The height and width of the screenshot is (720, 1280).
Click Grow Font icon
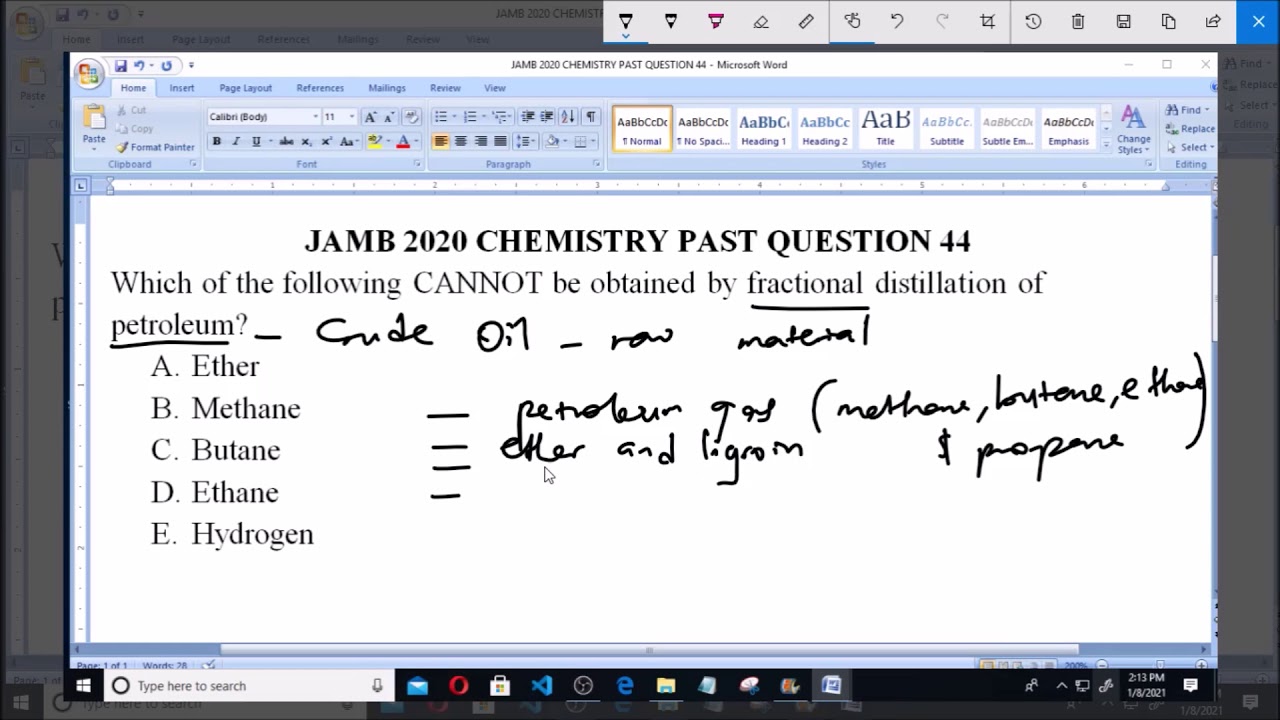pos(371,117)
